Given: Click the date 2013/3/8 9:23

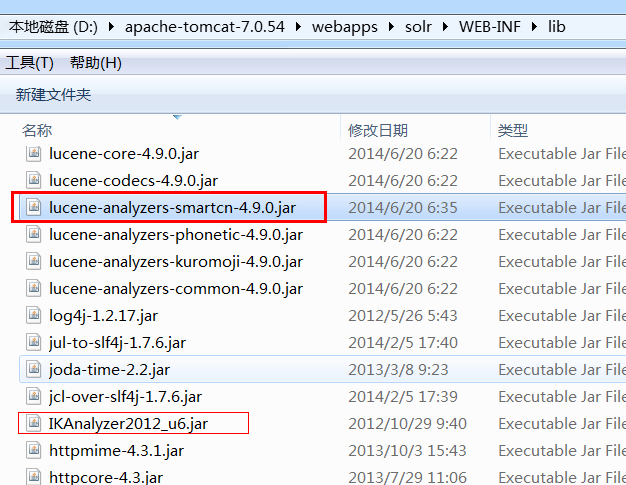Looking at the screenshot, I should pos(398,370).
